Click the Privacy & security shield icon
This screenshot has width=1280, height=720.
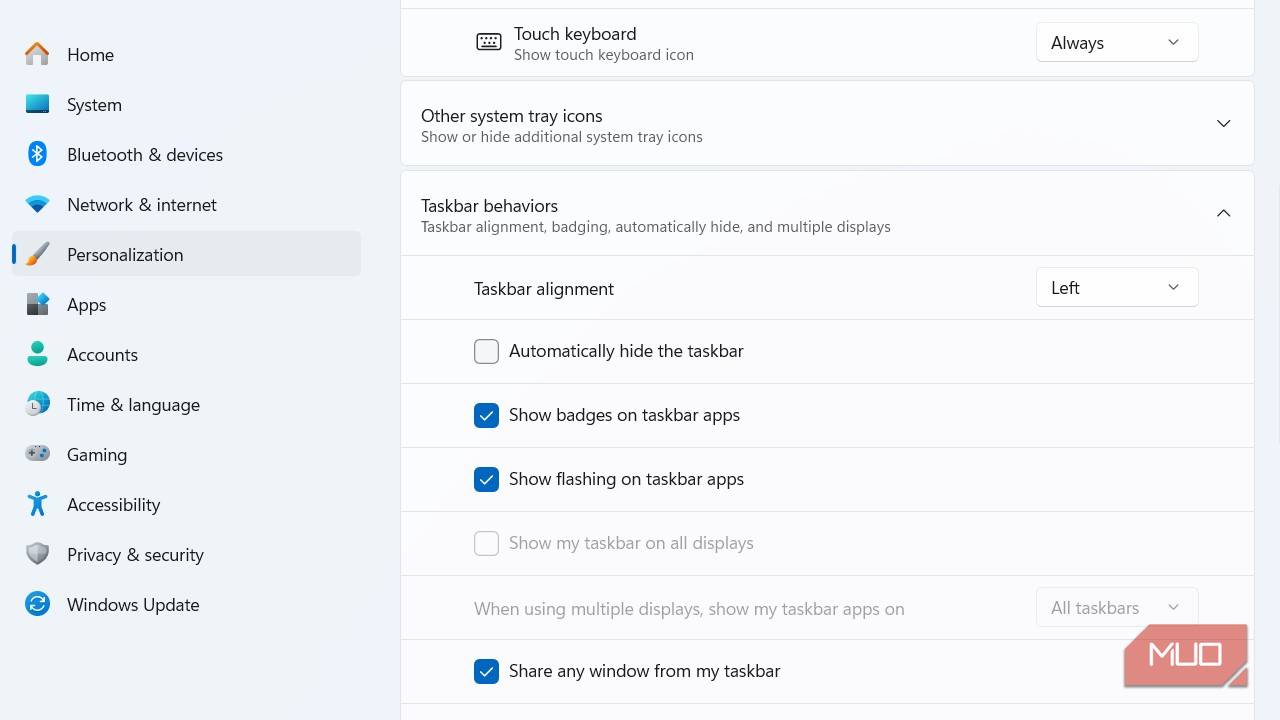tap(37, 554)
